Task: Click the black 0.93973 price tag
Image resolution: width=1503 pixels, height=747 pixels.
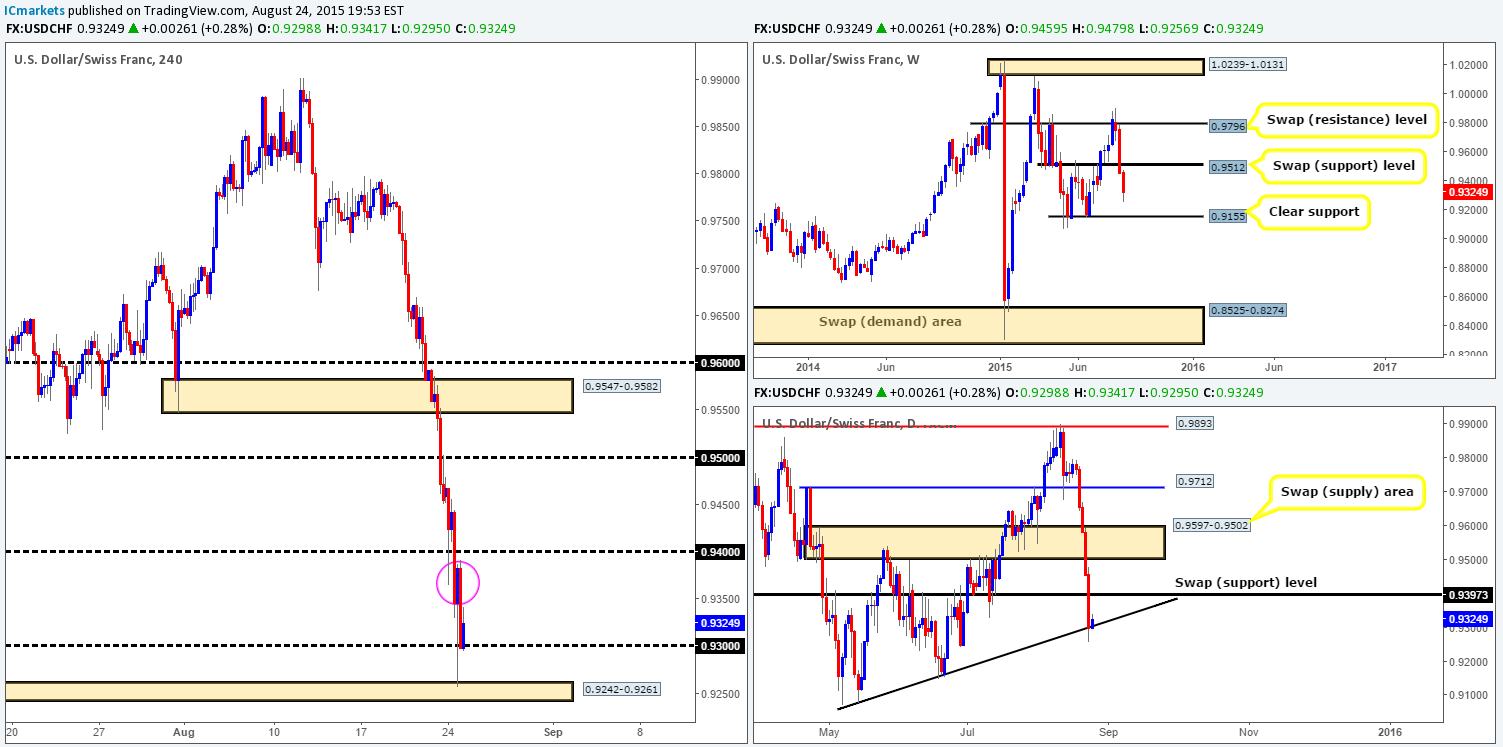Action: click(x=1467, y=595)
